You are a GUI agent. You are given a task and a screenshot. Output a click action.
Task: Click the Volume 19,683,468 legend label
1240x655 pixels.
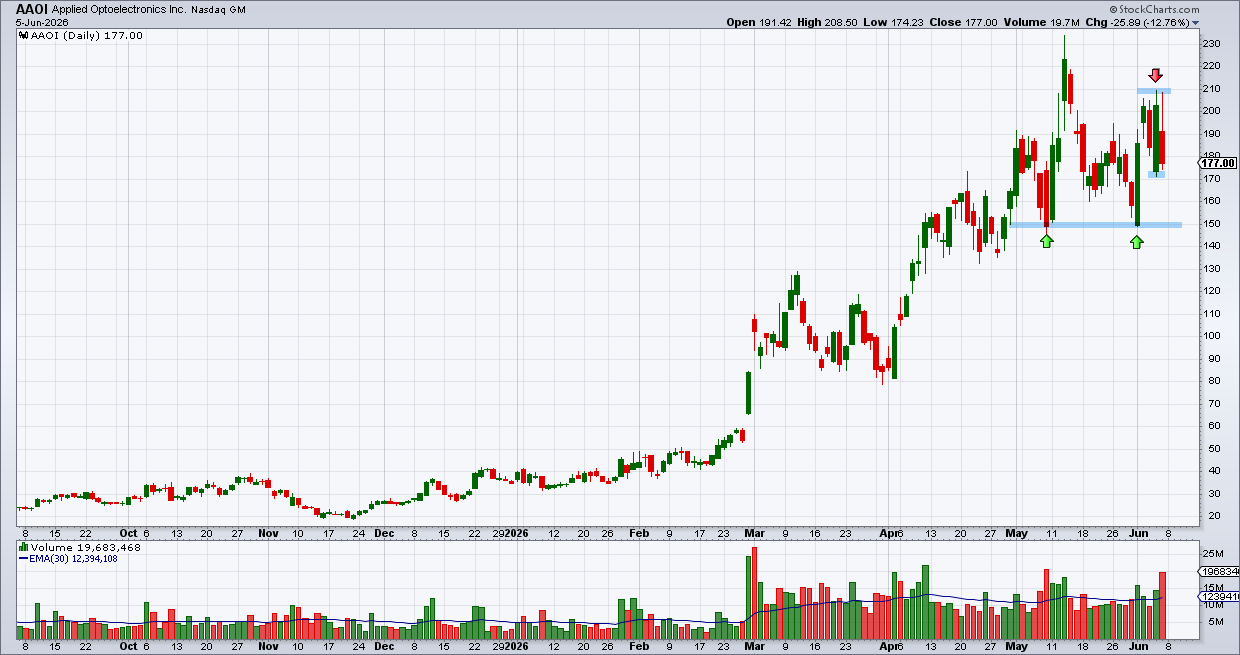[x=87, y=547]
